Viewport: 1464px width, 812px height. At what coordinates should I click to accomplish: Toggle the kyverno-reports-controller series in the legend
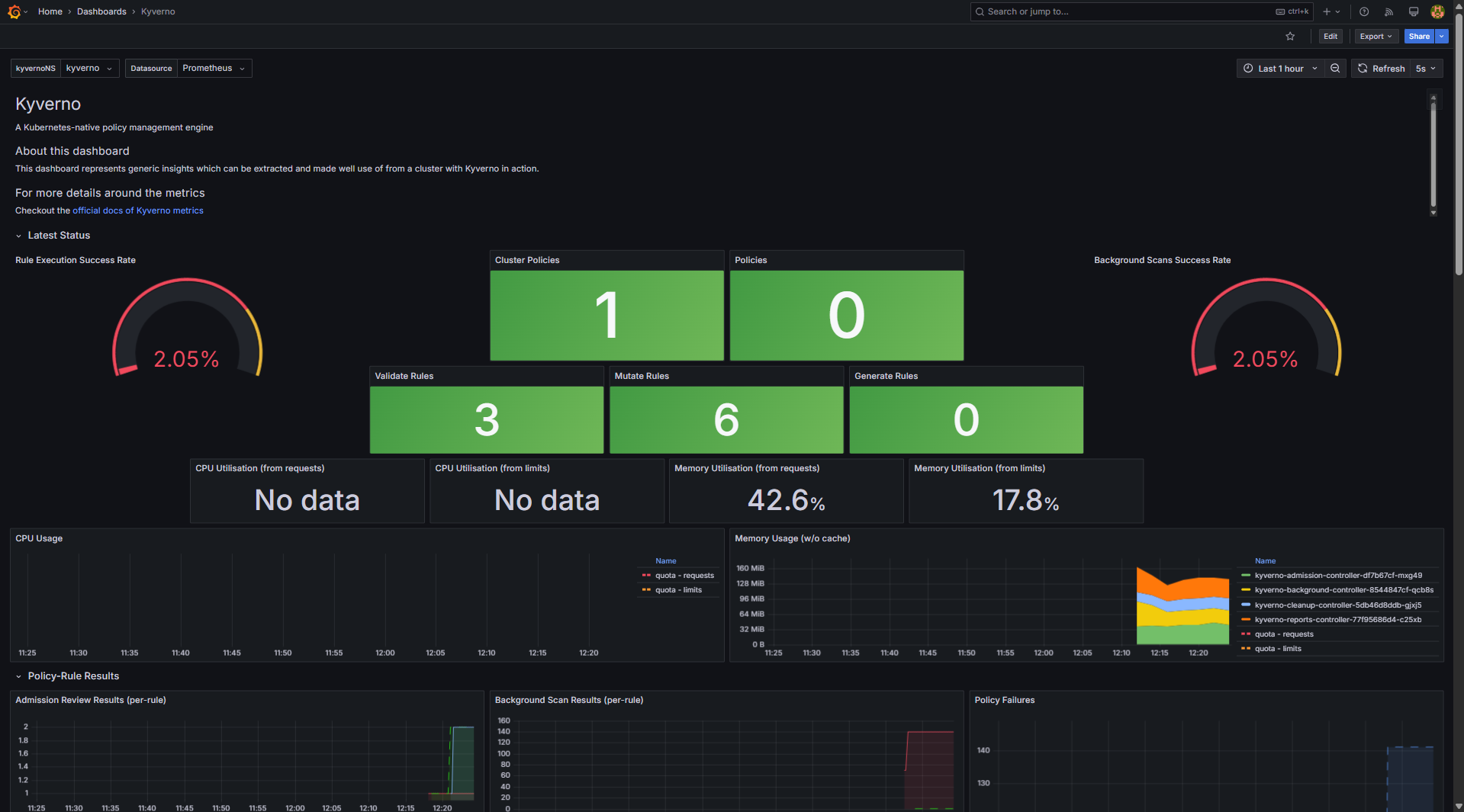1338,620
